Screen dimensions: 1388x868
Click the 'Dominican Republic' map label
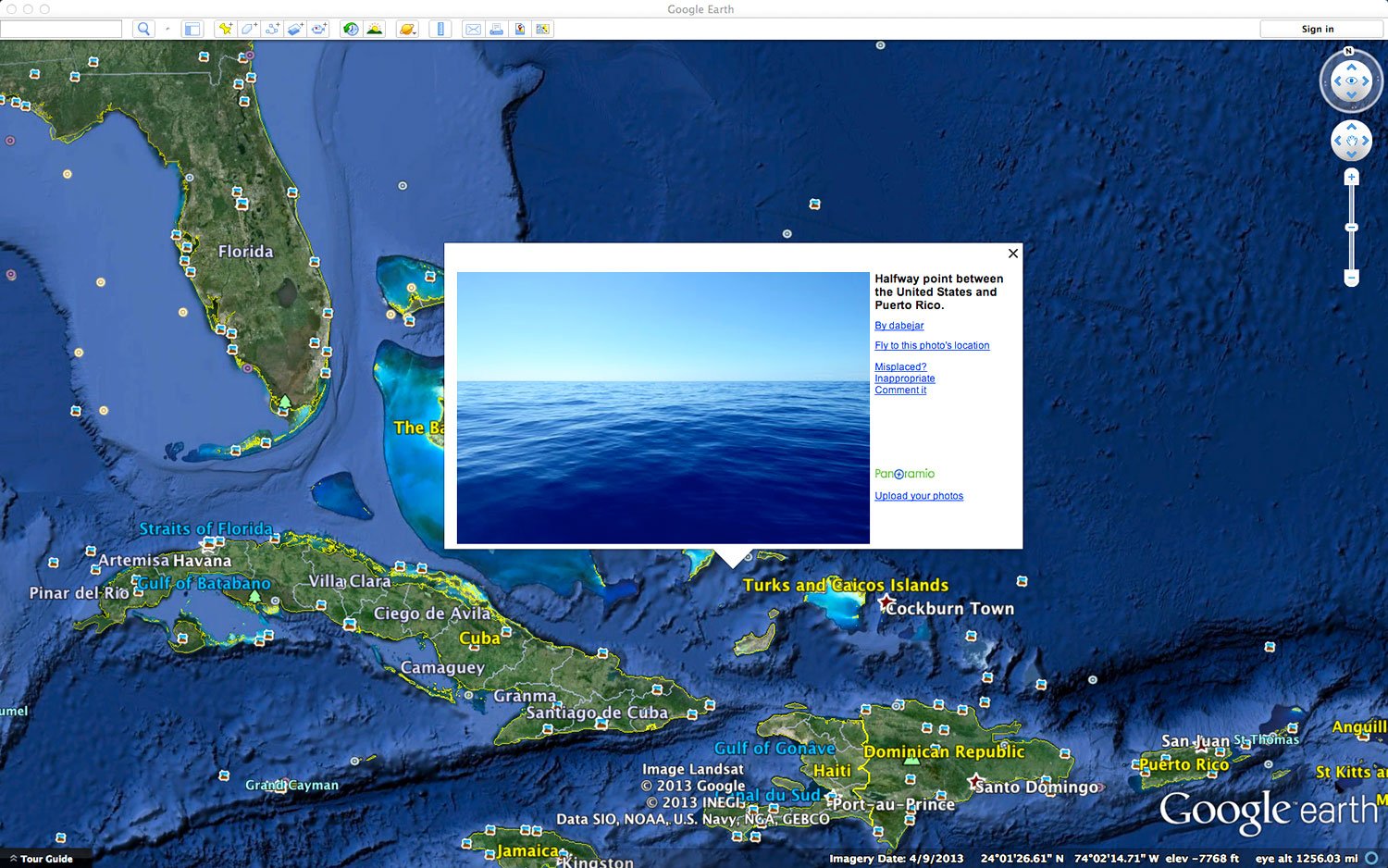(x=944, y=752)
